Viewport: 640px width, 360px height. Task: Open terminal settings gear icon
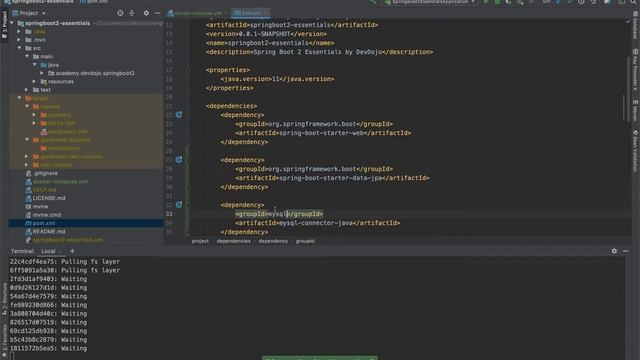tap(614, 251)
